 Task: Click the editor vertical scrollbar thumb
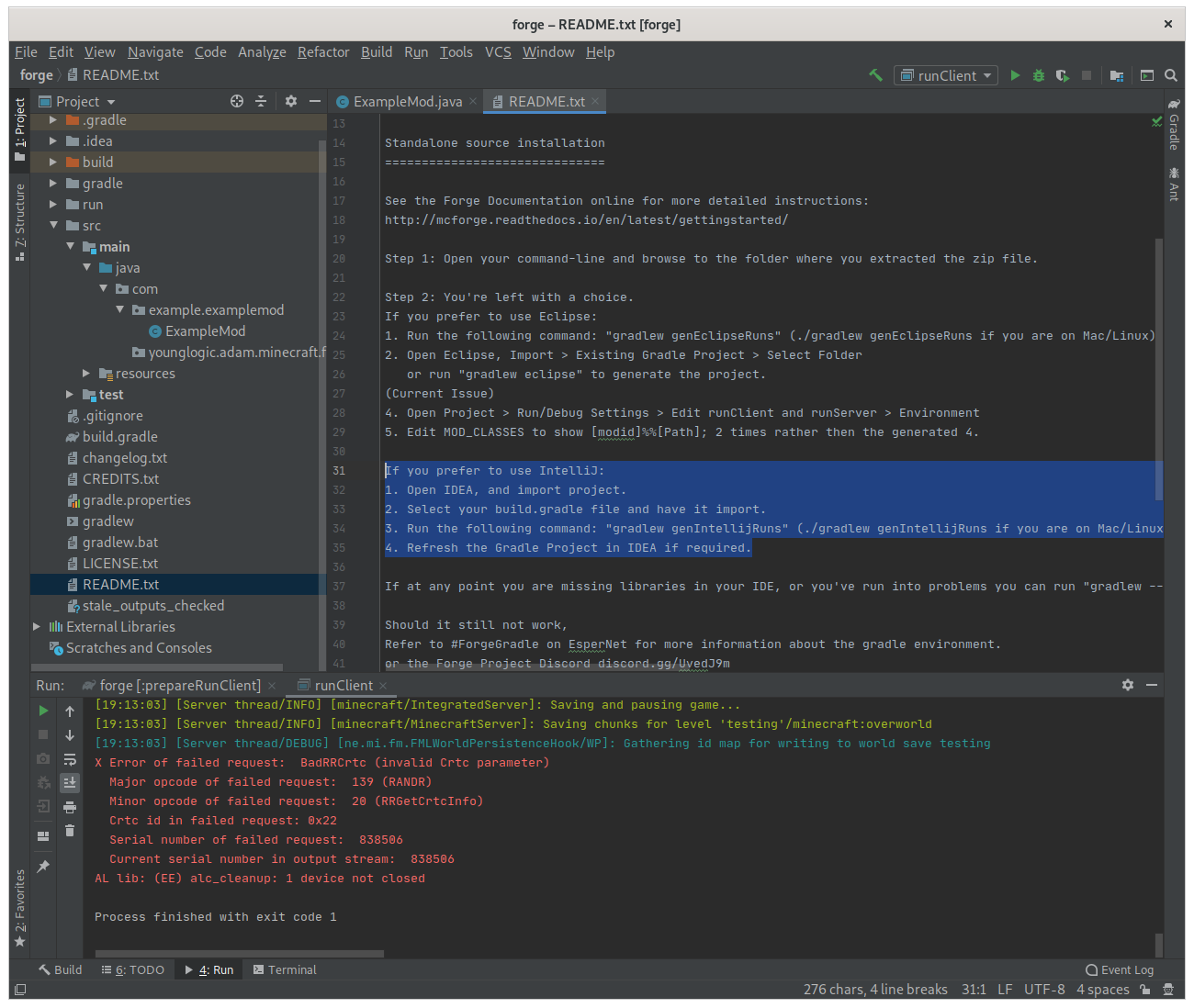point(1159,369)
